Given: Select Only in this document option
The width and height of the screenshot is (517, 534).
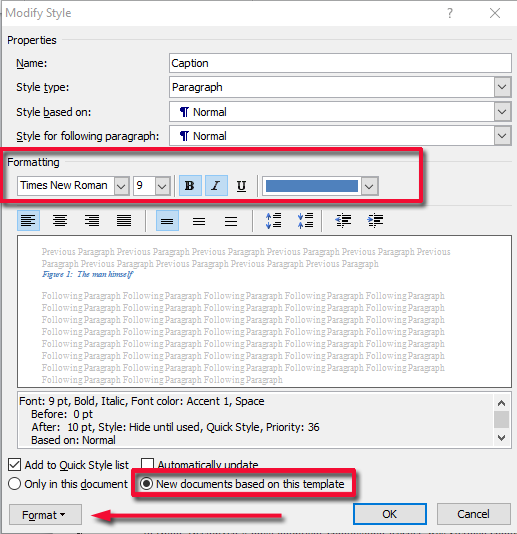Looking at the screenshot, I should click(x=15, y=484).
